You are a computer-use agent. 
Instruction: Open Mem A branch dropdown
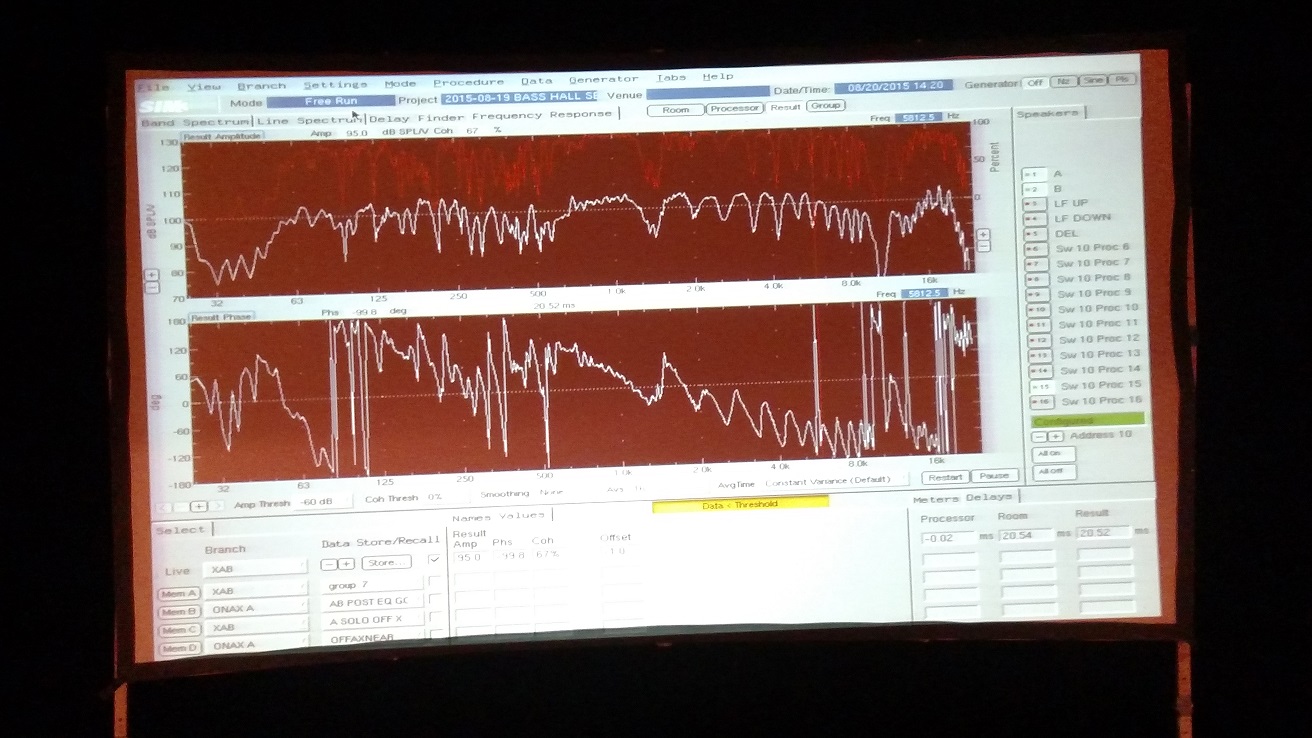[x=257, y=591]
